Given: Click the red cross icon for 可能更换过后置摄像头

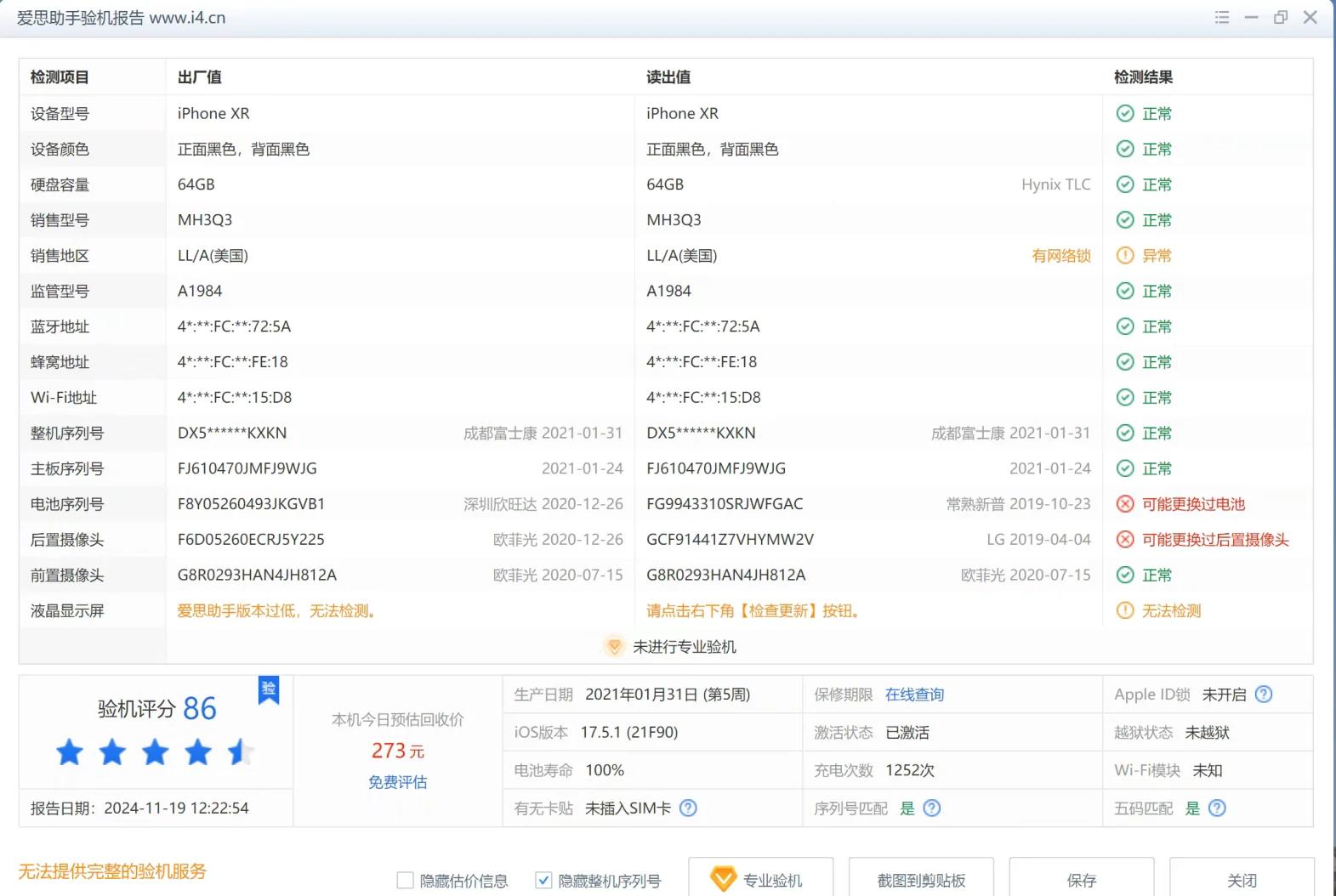Looking at the screenshot, I should (x=1125, y=540).
